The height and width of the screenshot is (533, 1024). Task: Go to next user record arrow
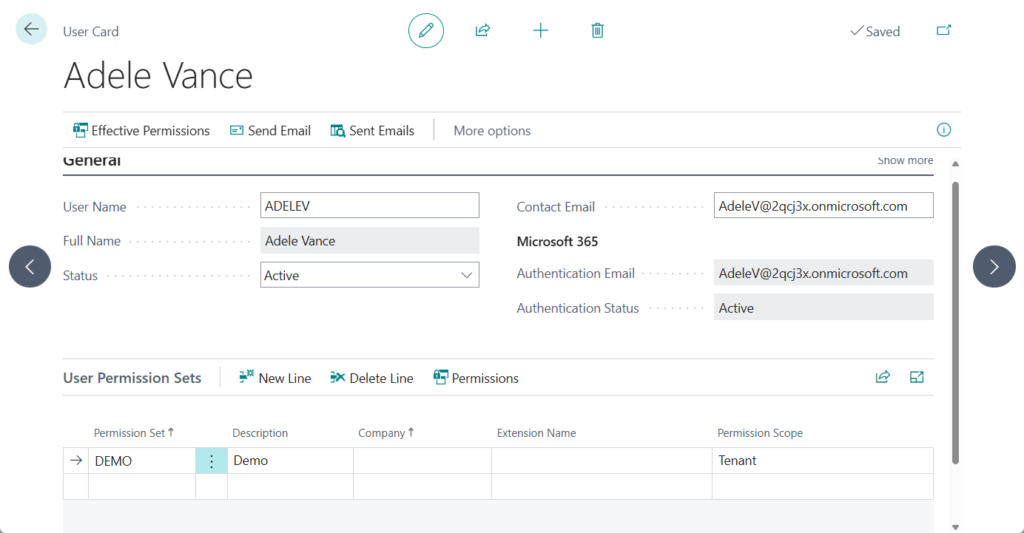(x=994, y=266)
